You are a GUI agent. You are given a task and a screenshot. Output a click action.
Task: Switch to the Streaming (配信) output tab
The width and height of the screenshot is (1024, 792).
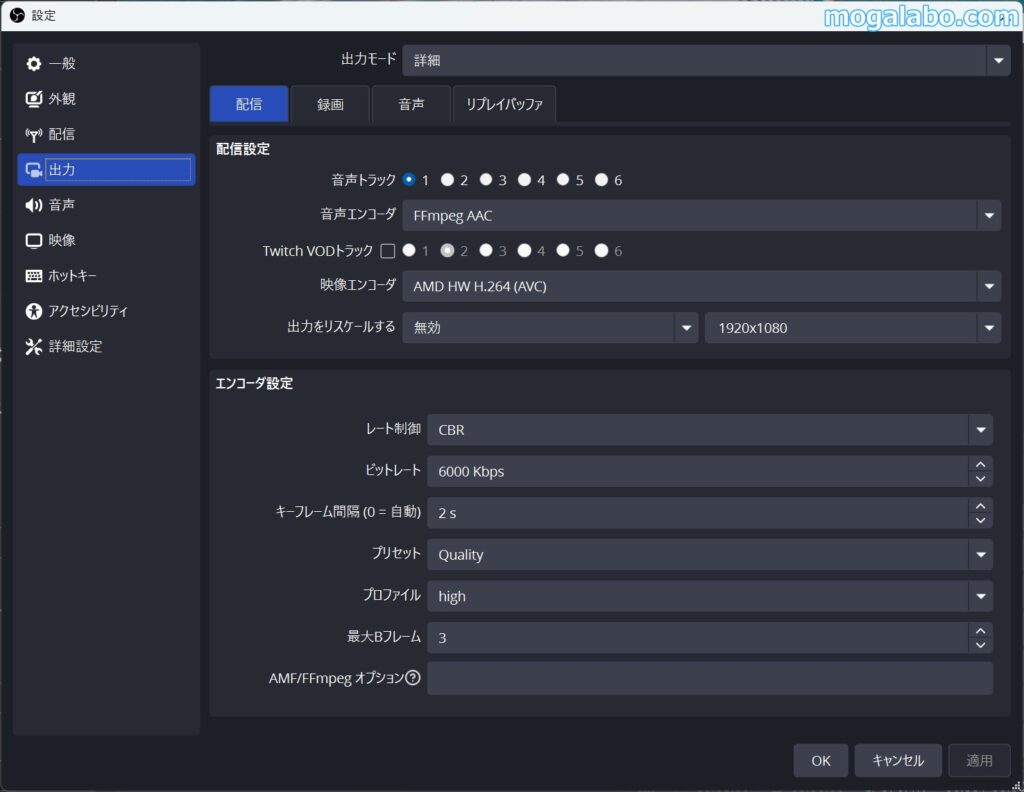(x=249, y=104)
